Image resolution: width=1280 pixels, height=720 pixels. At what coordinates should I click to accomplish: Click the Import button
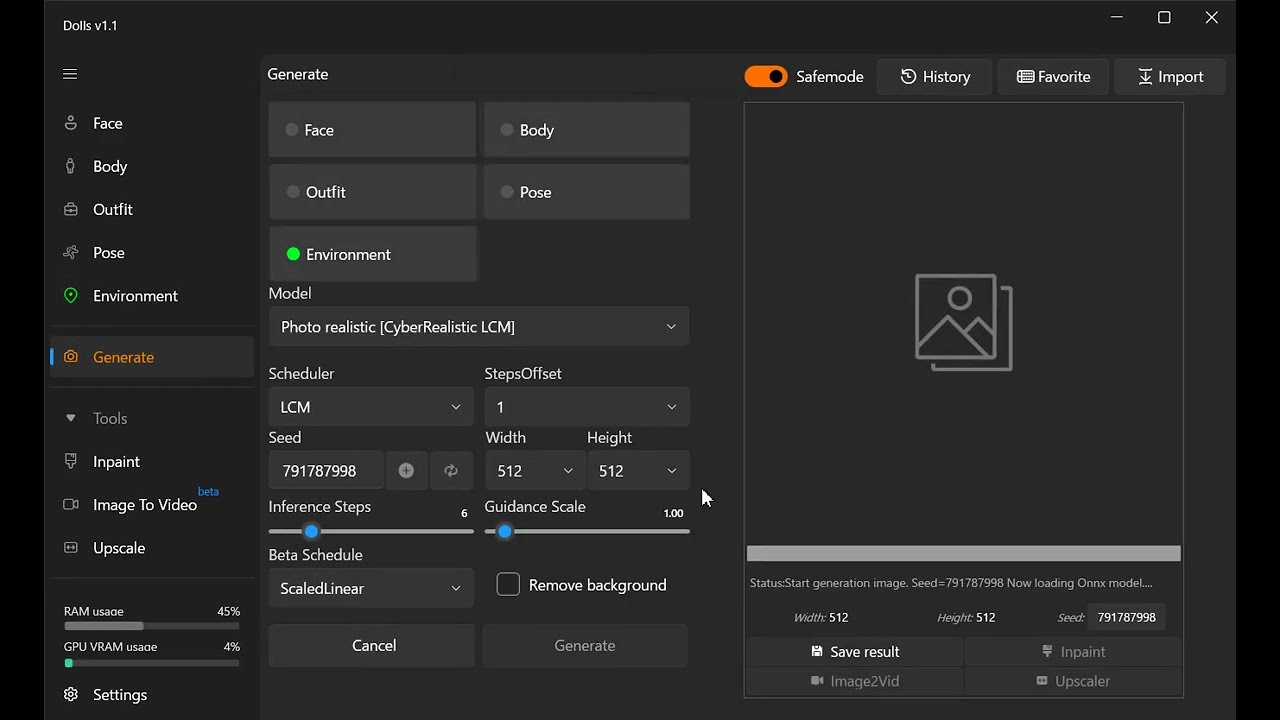click(x=1169, y=76)
